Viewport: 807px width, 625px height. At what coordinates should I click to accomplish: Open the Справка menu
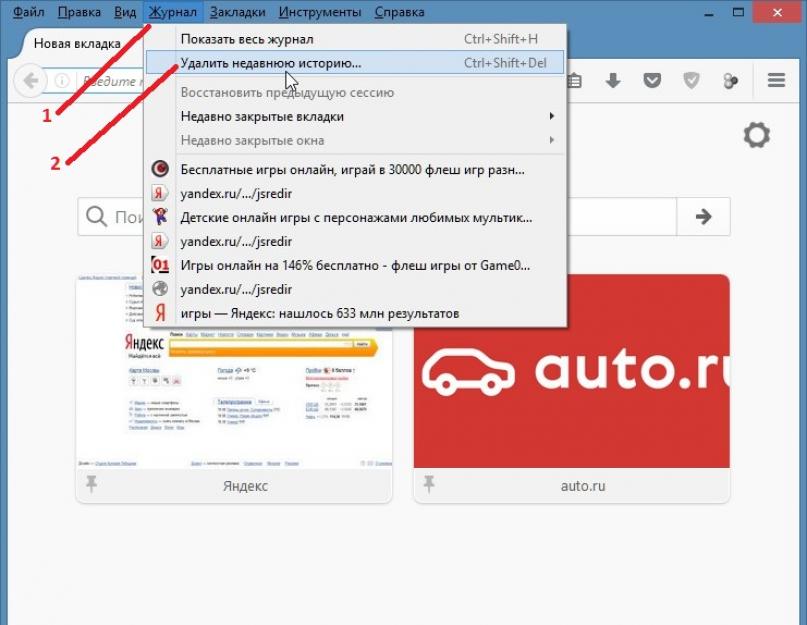tap(399, 12)
